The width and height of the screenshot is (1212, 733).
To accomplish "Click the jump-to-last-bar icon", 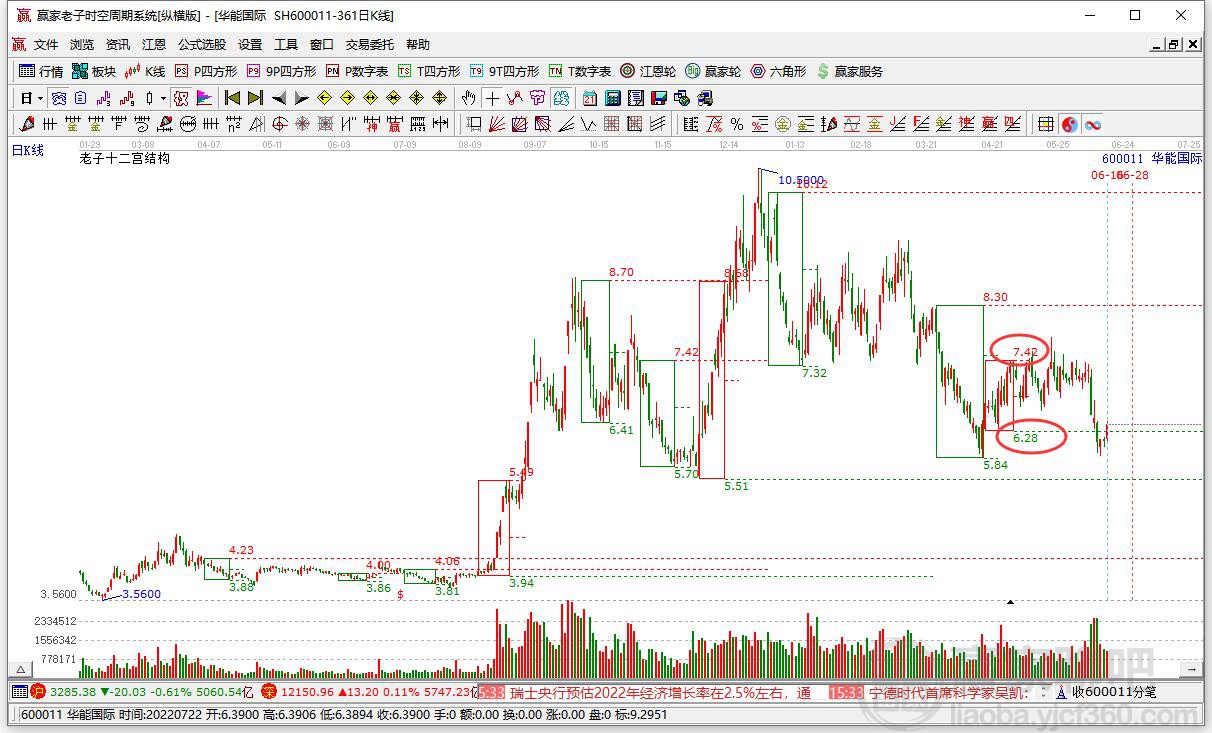I will click(255, 98).
